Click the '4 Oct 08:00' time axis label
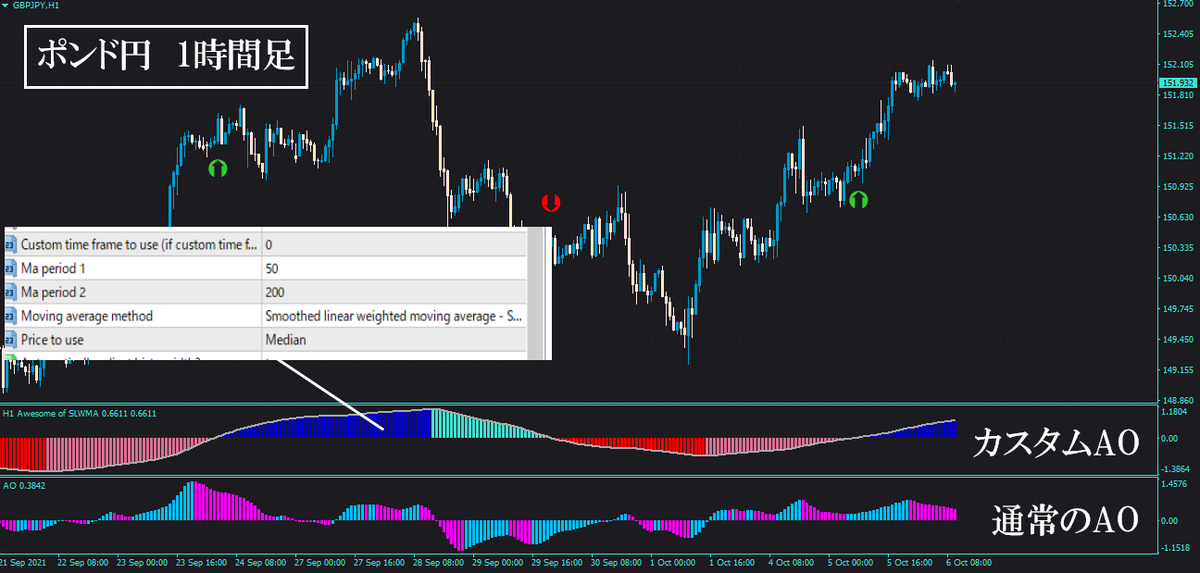Image resolution: width=1200 pixels, height=573 pixels. pos(790,564)
